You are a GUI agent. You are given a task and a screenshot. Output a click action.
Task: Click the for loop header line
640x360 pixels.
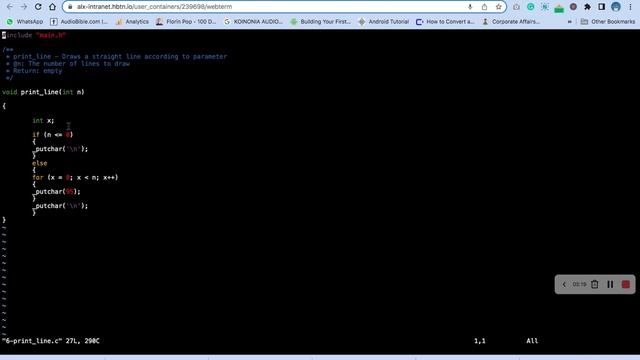coord(75,178)
